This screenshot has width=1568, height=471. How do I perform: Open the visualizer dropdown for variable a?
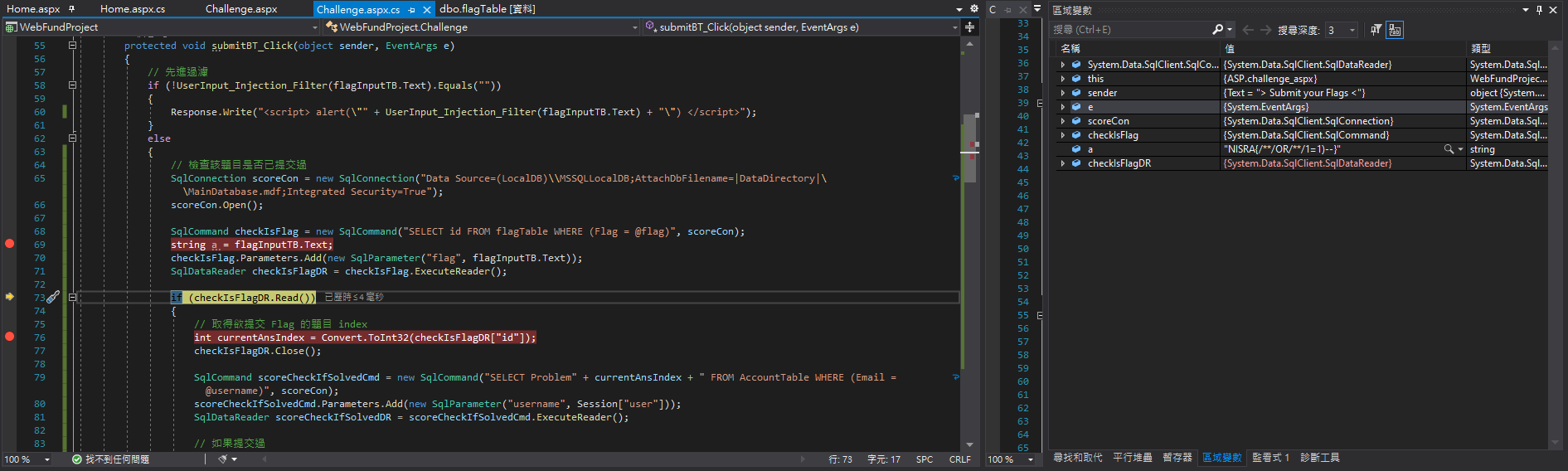[1460, 149]
